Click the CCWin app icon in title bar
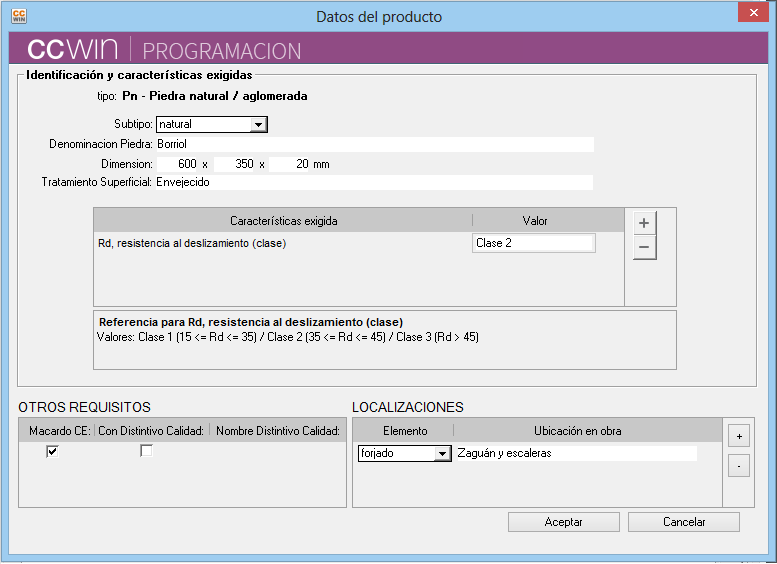This screenshot has width=777, height=564. (18, 16)
